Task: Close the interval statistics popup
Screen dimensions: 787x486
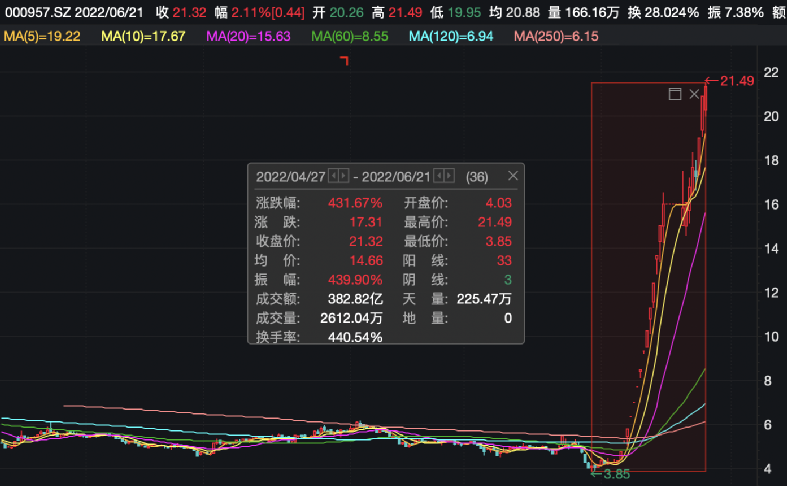Action: [513, 176]
